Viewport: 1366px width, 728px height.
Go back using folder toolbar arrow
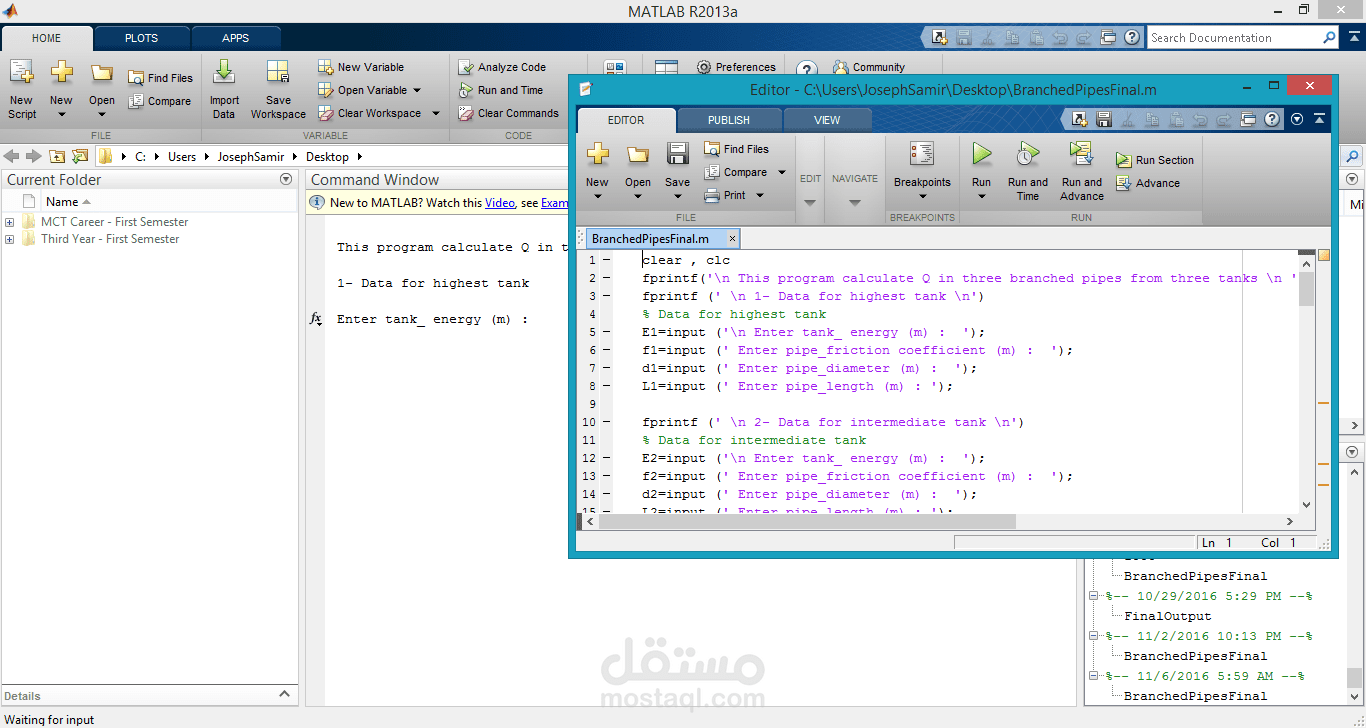tap(13, 156)
